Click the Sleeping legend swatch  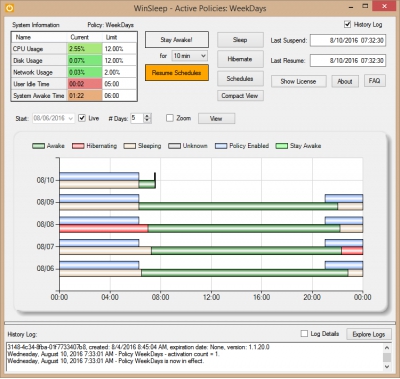[x=130, y=146]
